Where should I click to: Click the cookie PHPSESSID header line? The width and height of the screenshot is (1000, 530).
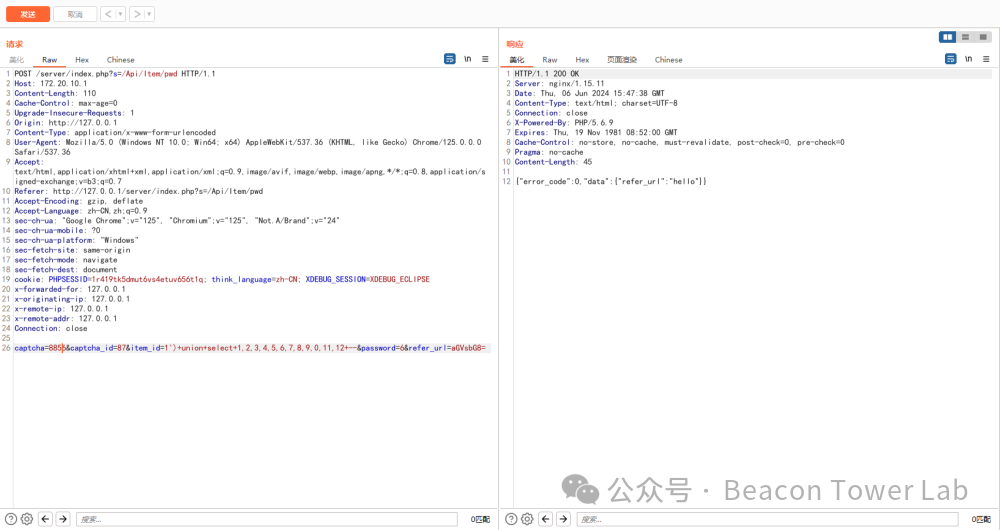coord(222,279)
